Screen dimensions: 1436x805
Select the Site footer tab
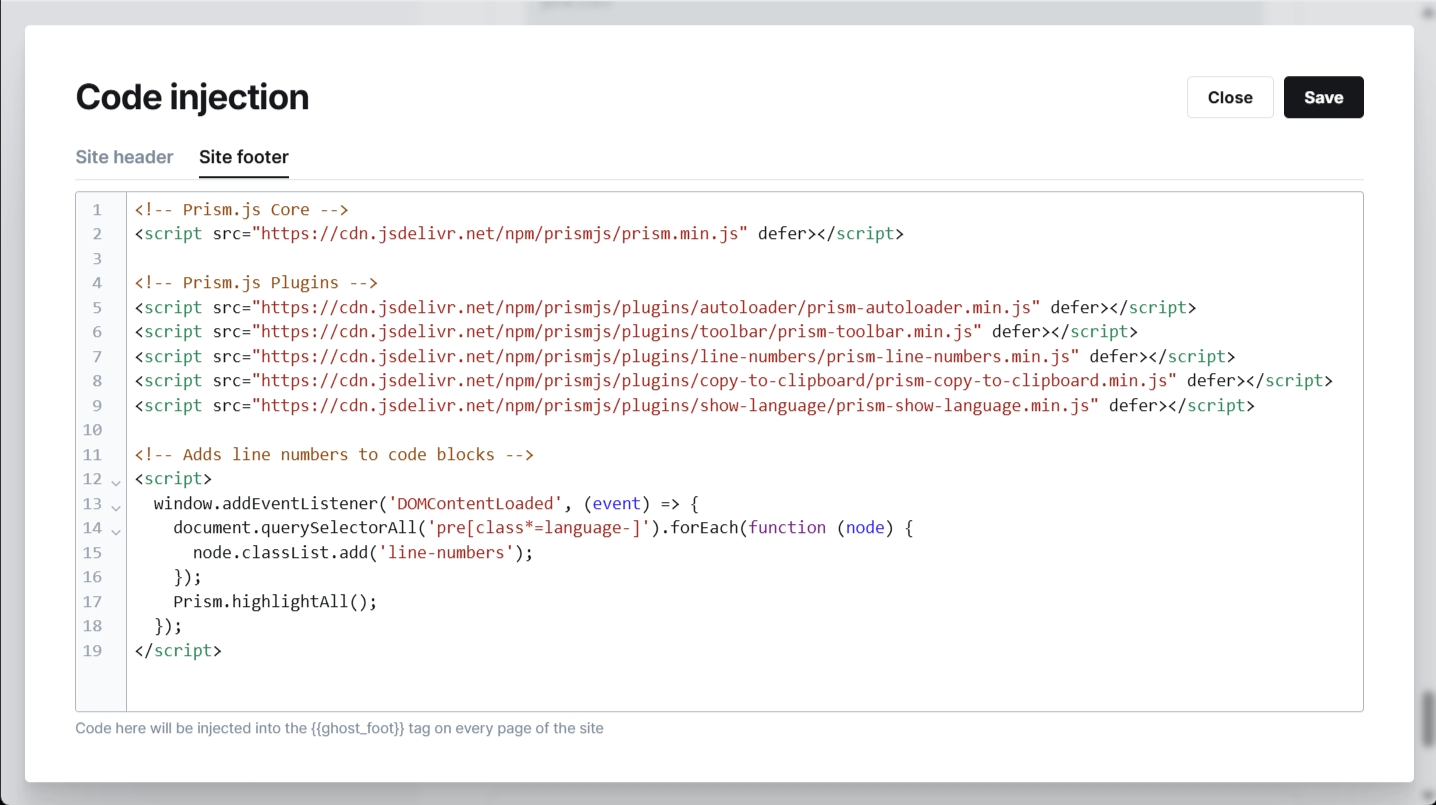click(244, 157)
